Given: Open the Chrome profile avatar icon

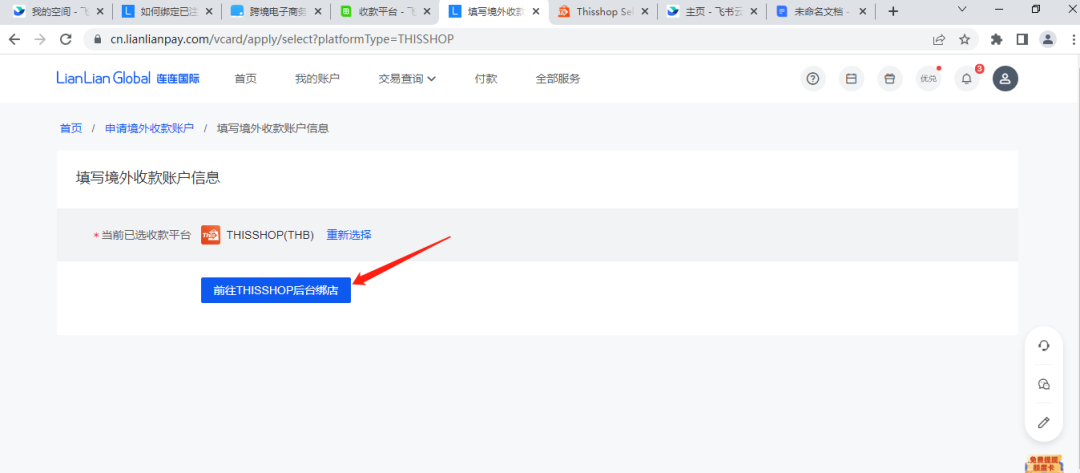Looking at the screenshot, I should click(1048, 39).
